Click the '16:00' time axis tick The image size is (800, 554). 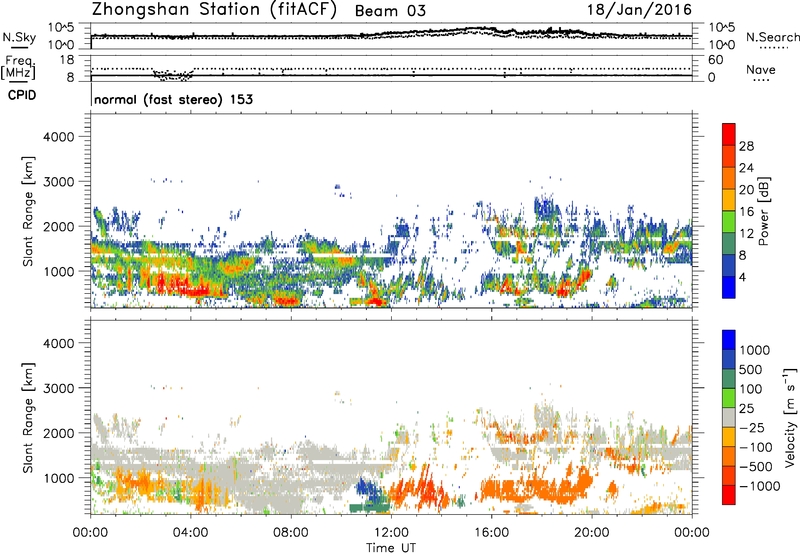[x=491, y=533]
